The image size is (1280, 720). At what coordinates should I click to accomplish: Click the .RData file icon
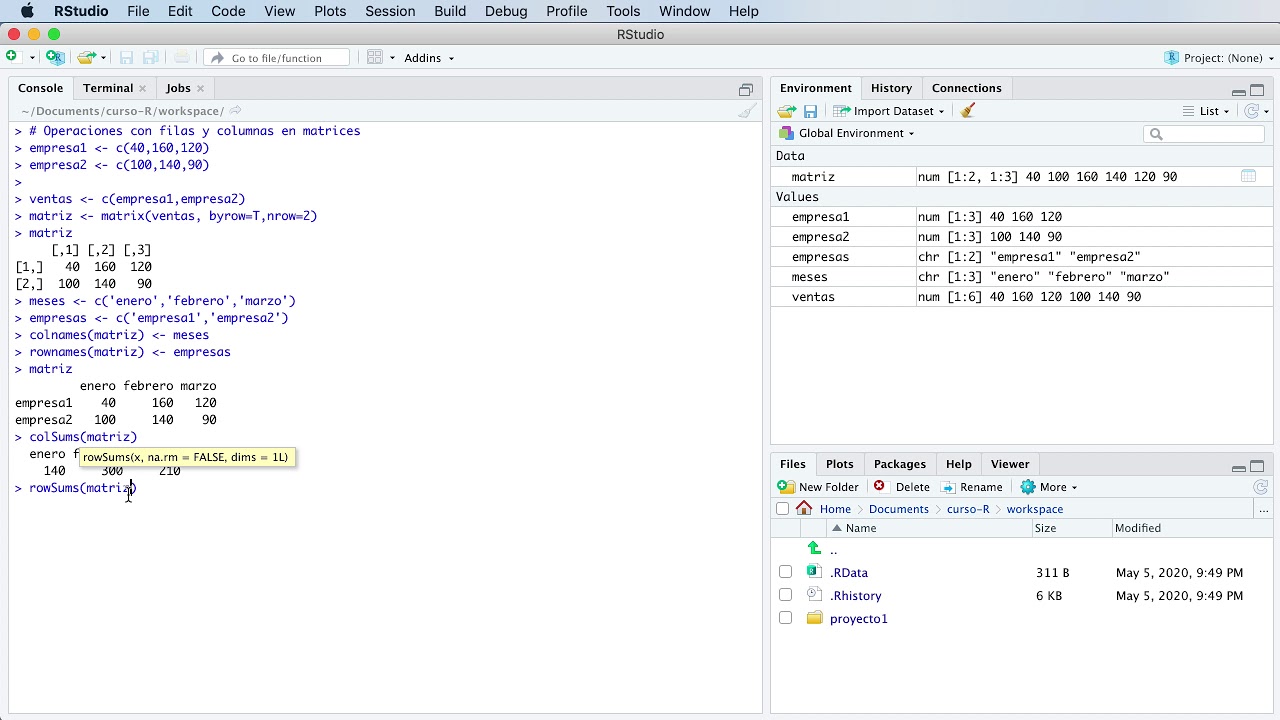(814, 572)
